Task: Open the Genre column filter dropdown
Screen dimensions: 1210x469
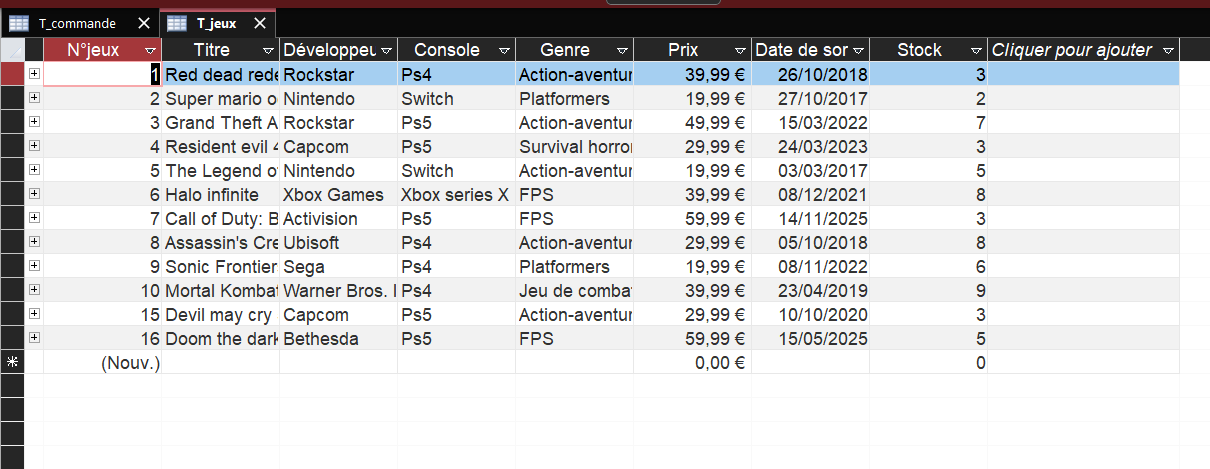Action: click(622, 50)
